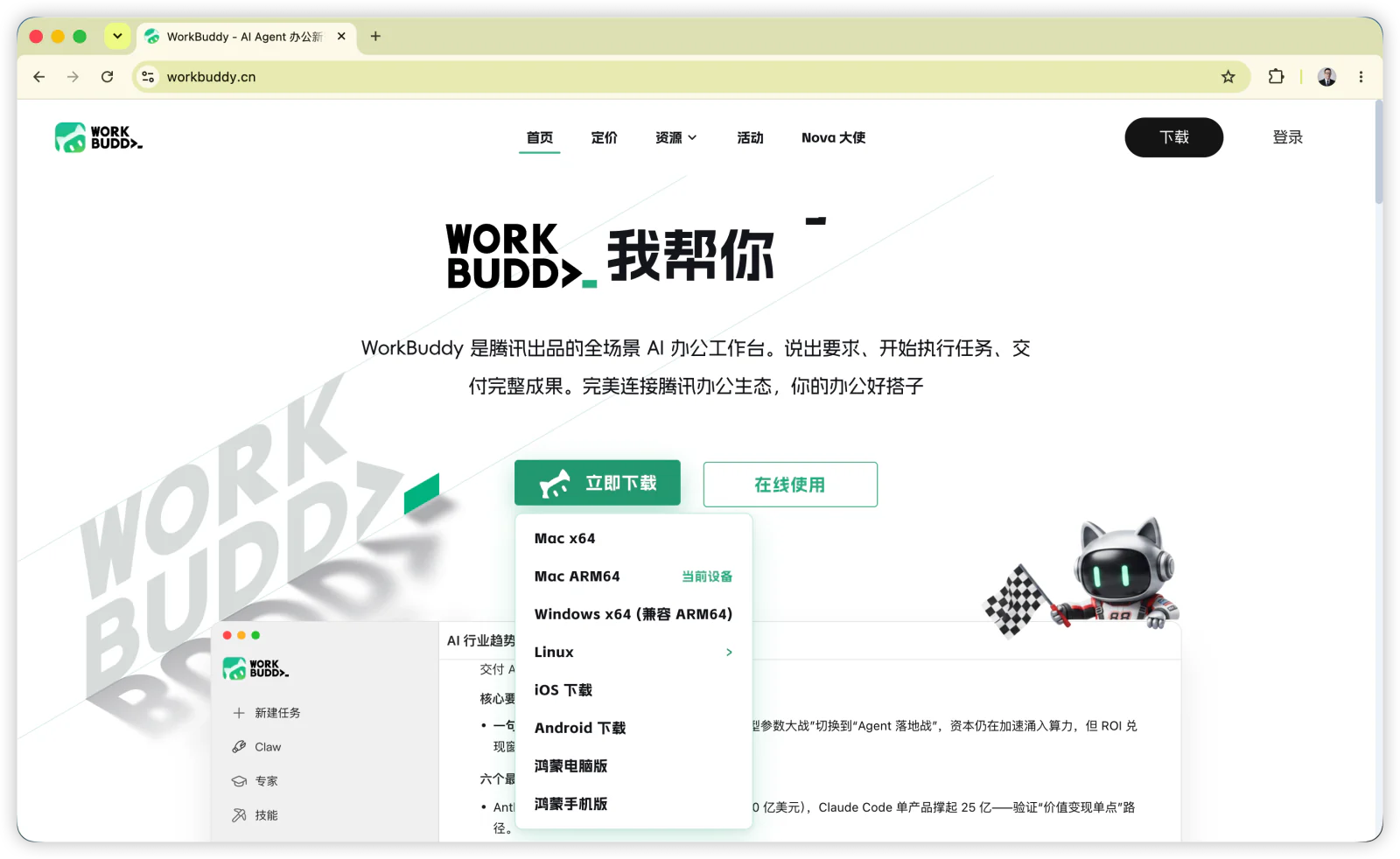
Task: Expand the 资源 dropdown menu
Action: [x=675, y=137]
